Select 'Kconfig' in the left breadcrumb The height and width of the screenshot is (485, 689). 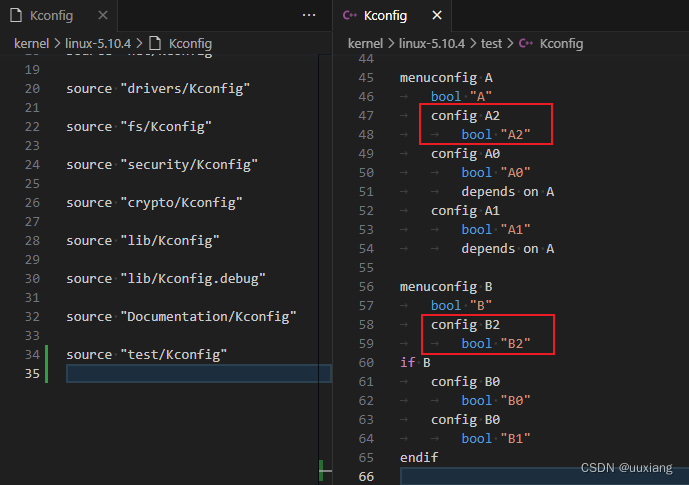point(190,43)
